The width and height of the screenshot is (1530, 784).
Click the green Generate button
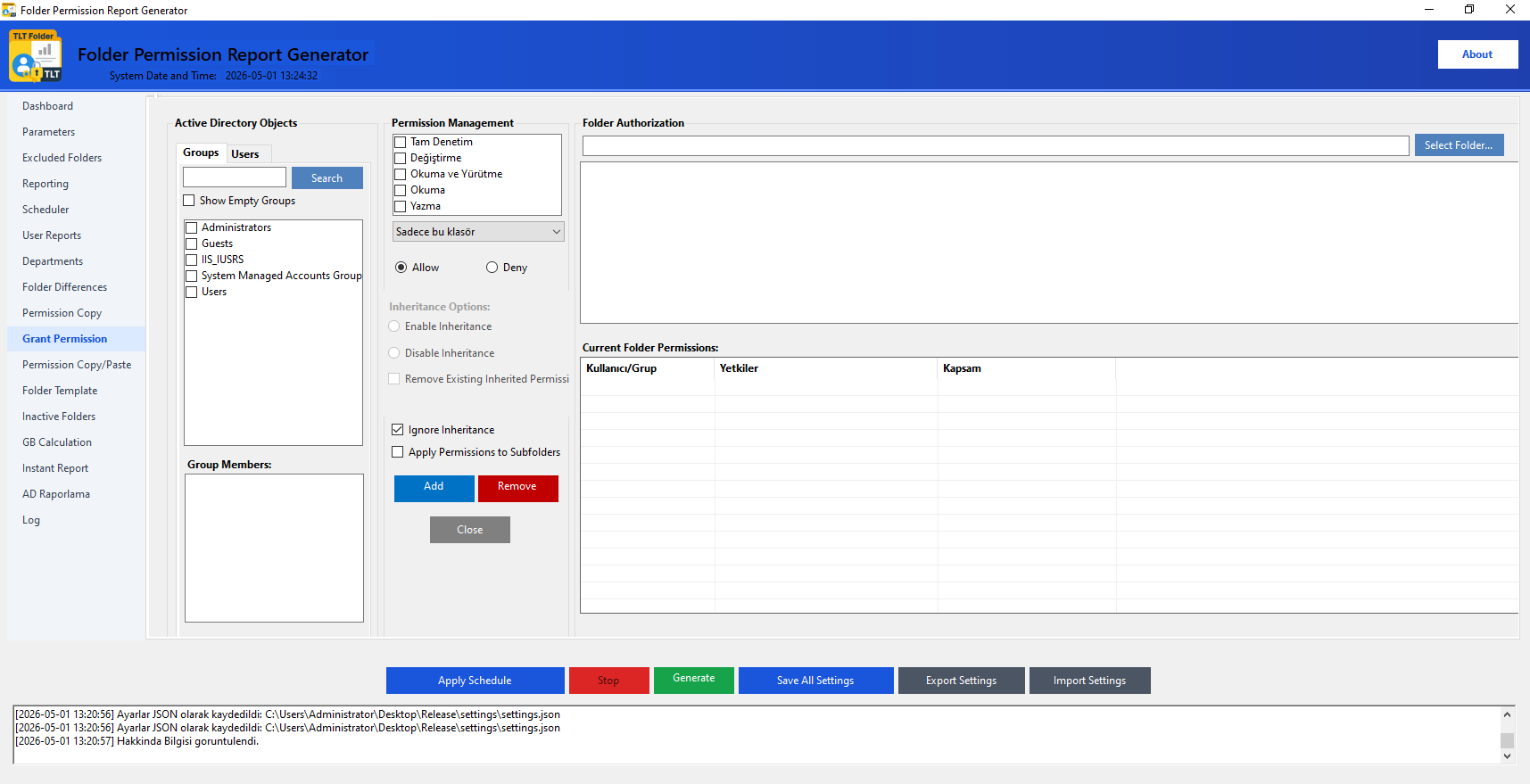pyautogui.click(x=694, y=680)
